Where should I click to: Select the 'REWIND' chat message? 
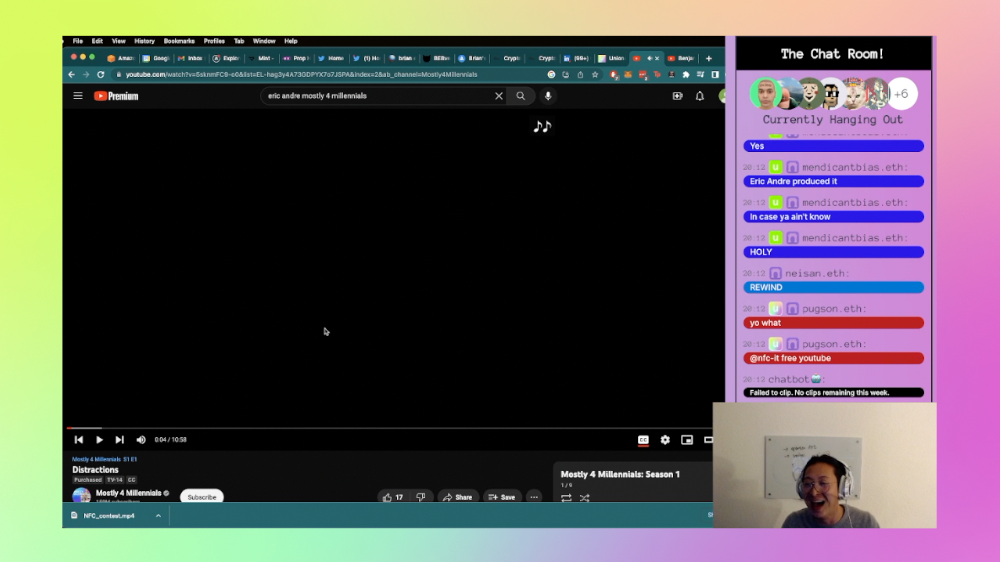tap(834, 287)
